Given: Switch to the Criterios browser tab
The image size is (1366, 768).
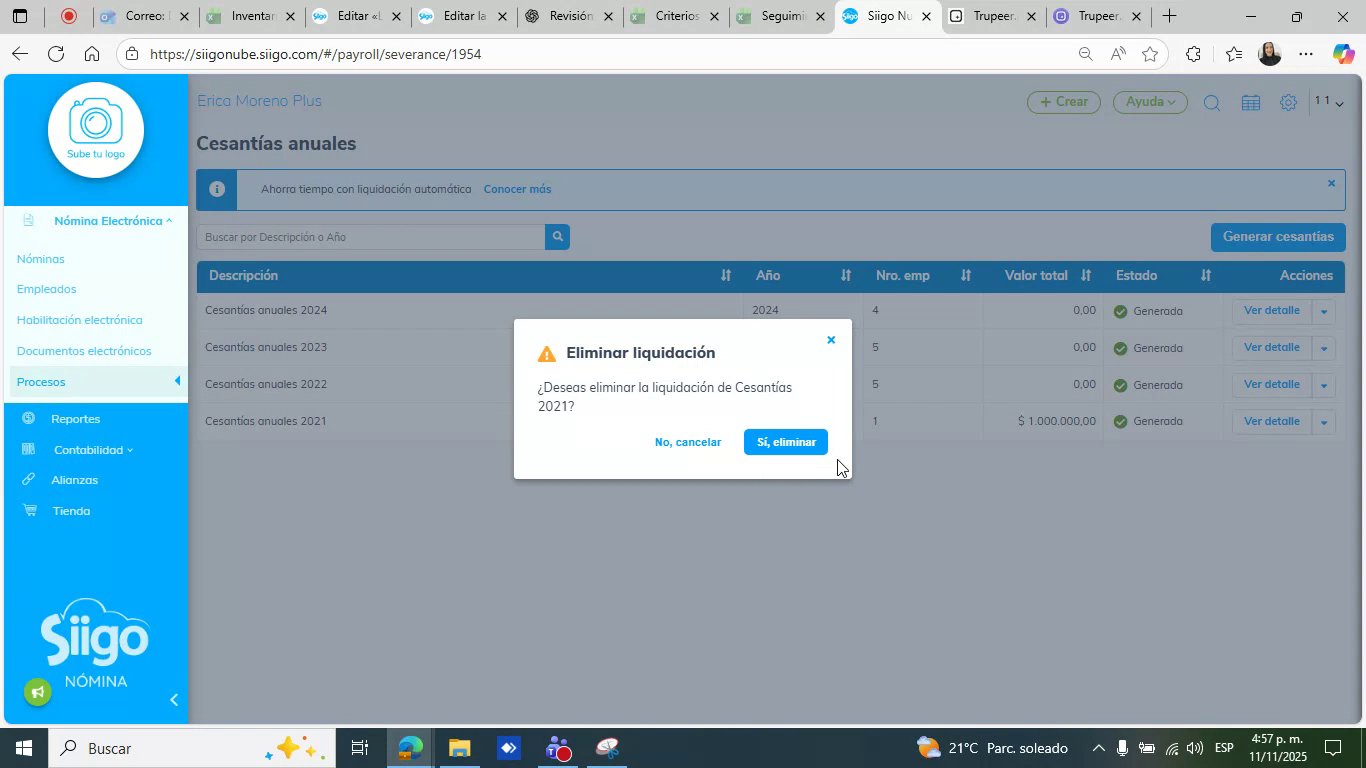Looking at the screenshot, I should (x=677, y=16).
